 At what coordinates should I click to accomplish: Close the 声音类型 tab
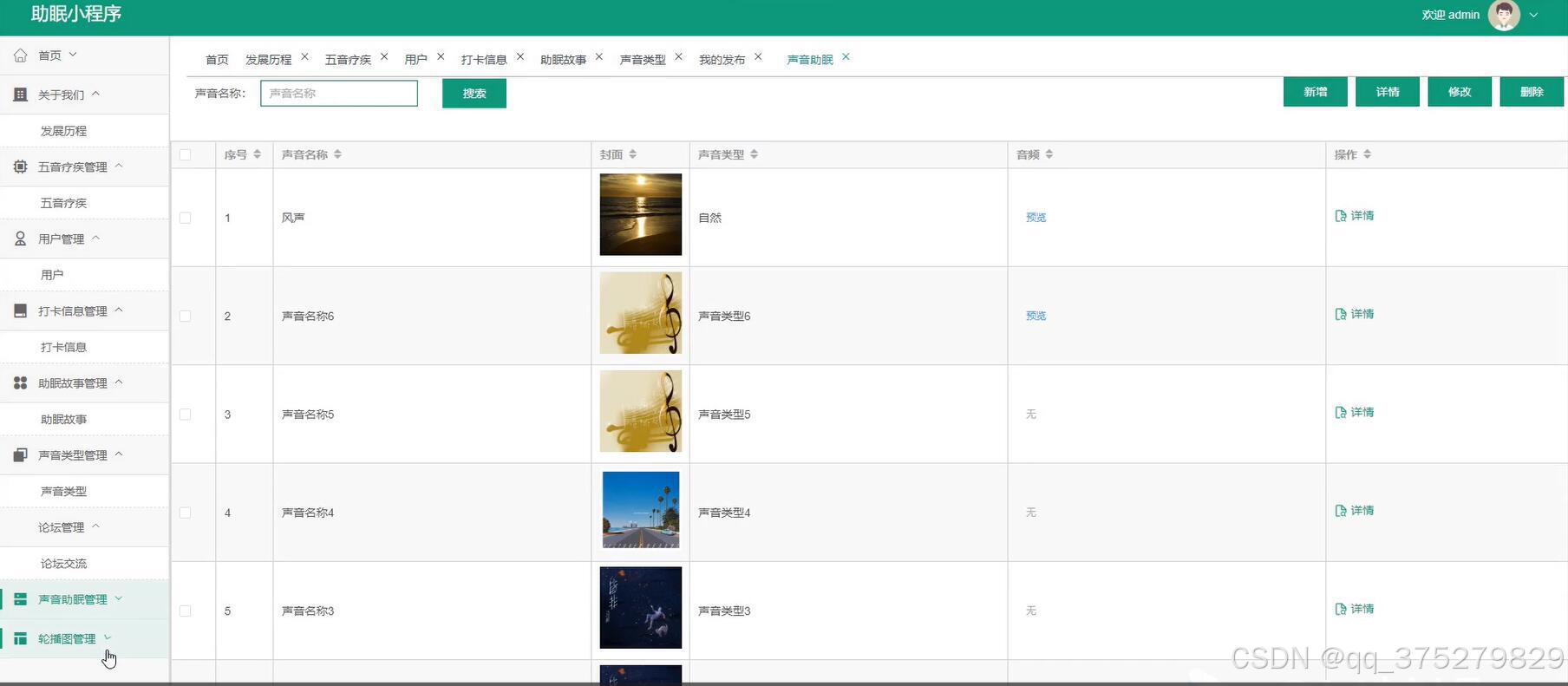[x=679, y=57]
